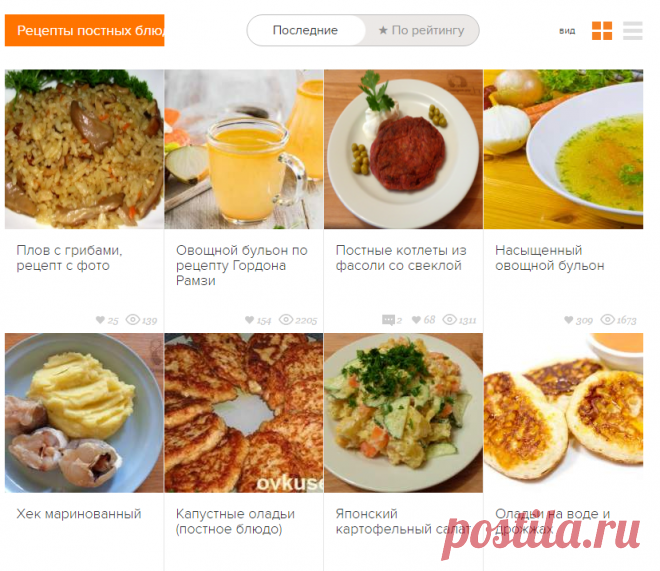Open Капустные оладьи recipe title
Screen dimensions: 660x571
(235, 521)
